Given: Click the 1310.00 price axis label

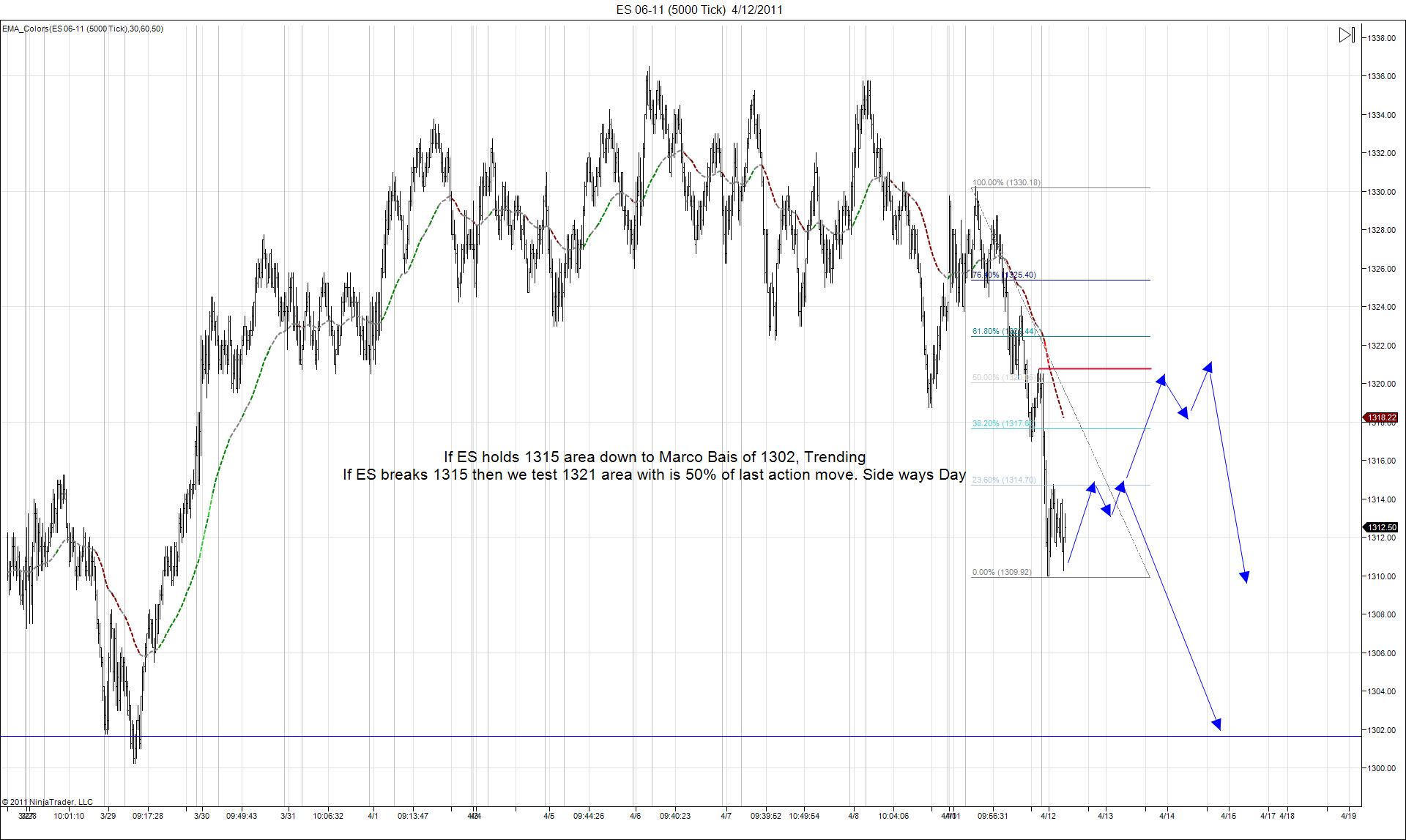Looking at the screenshot, I should (x=1381, y=576).
